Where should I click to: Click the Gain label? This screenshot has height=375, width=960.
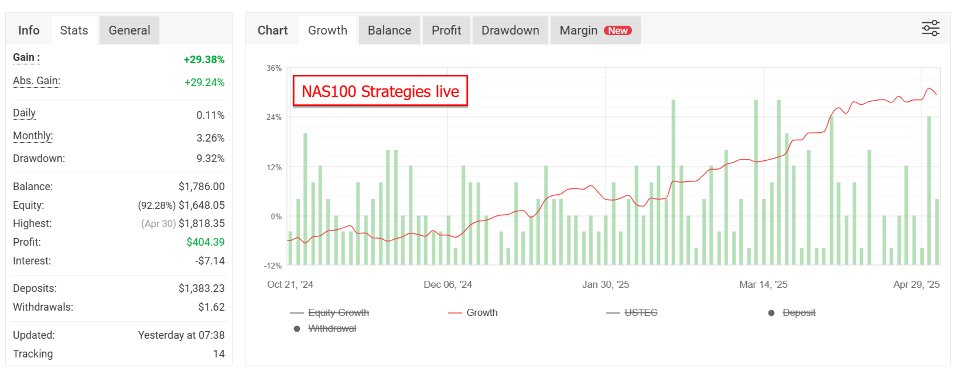click(x=26, y=58)
